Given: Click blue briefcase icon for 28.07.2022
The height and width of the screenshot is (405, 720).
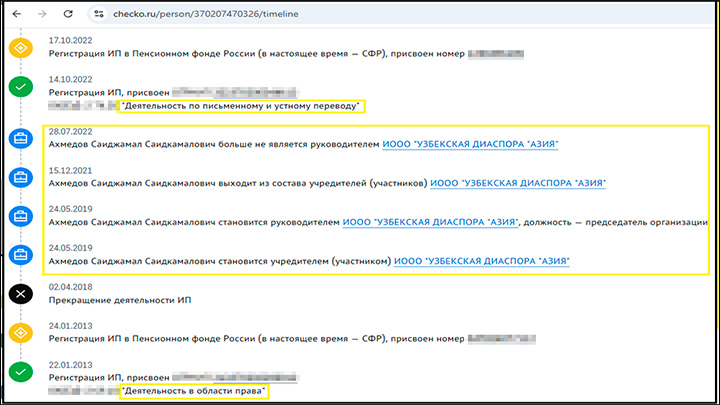Looking at the screenshot, I should coord(20,138).
